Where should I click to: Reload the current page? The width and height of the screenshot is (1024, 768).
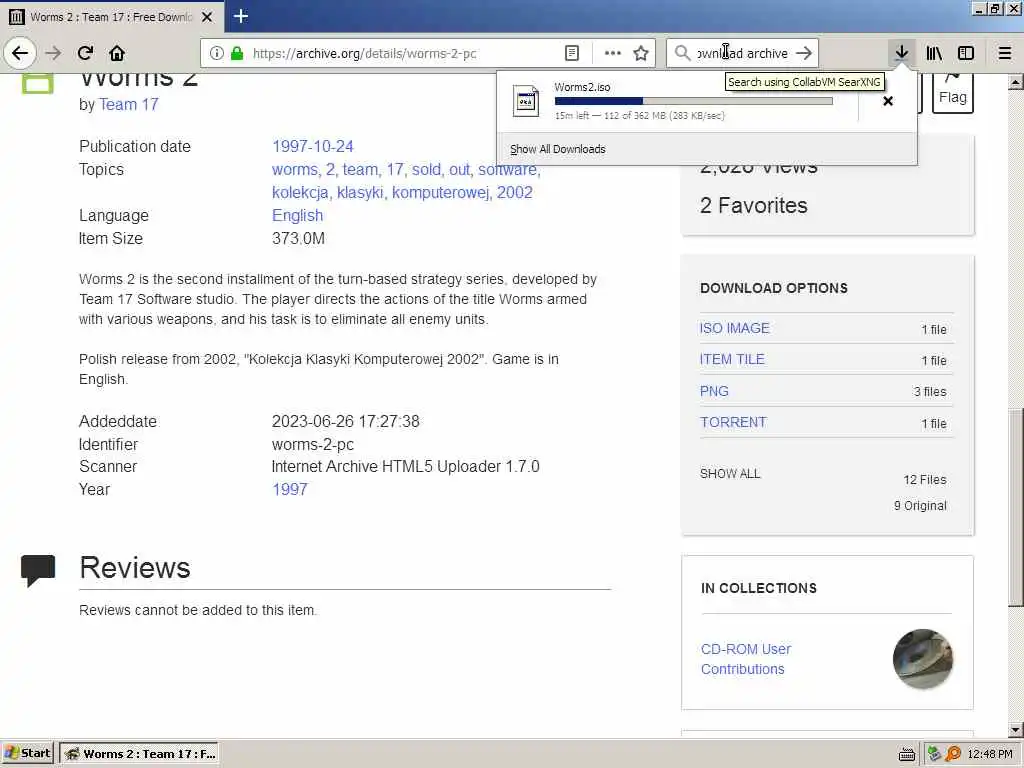85,53
